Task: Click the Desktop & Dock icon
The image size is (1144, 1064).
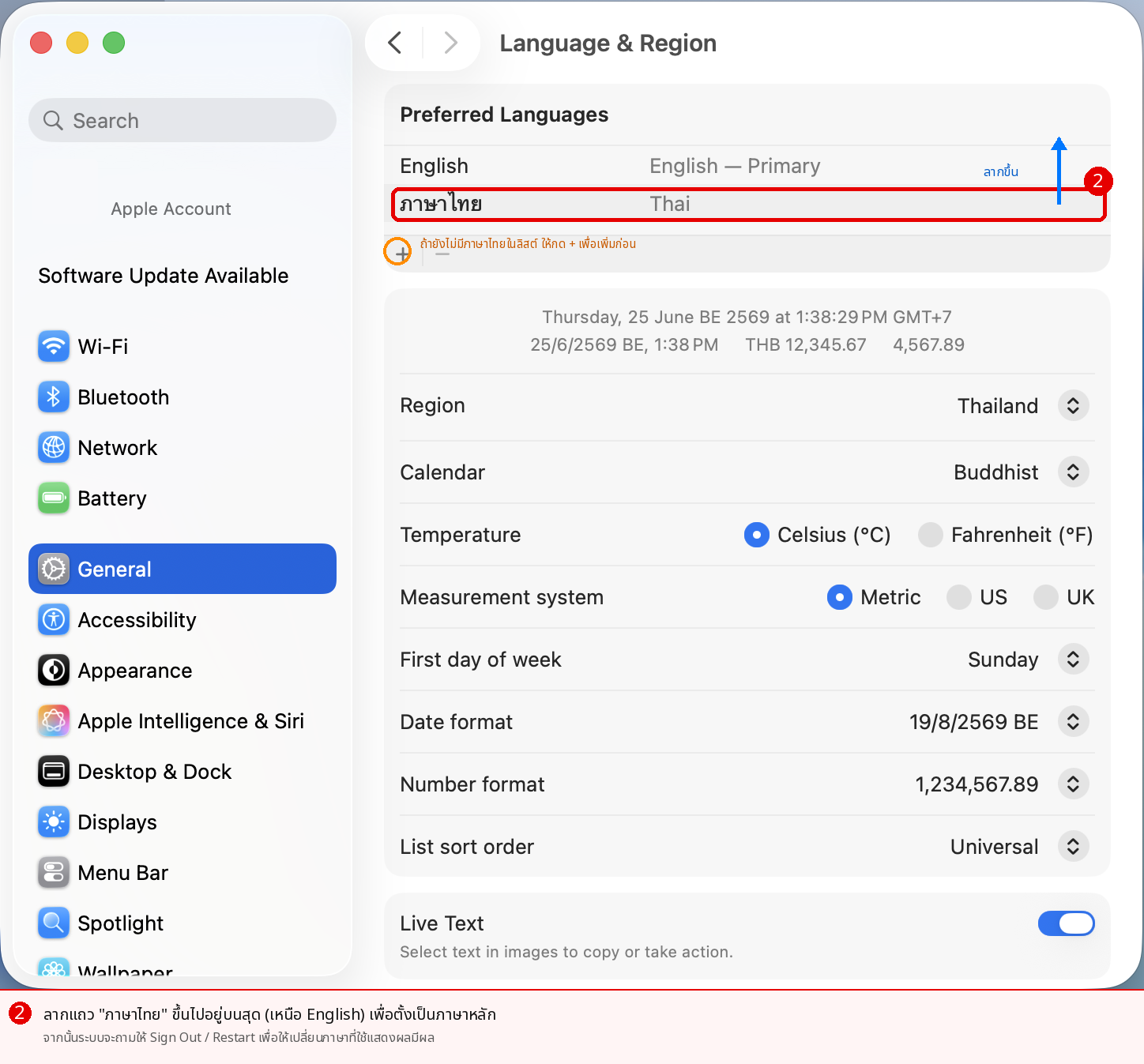Action: point(54,771)
